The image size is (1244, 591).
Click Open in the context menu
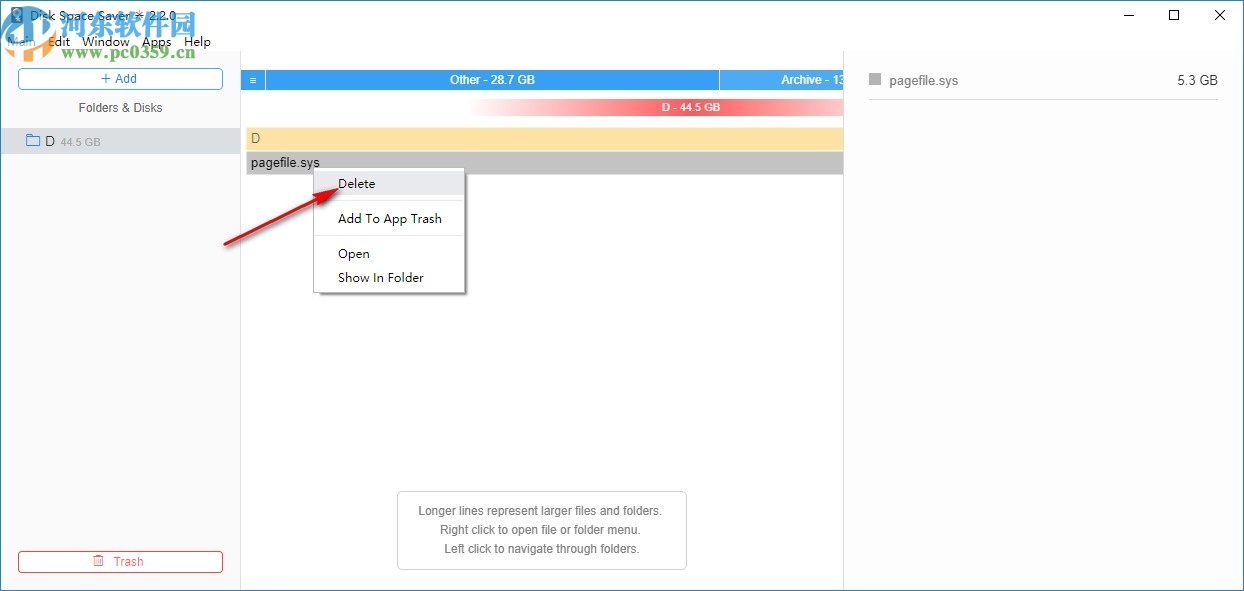click(x=353, y=253)
